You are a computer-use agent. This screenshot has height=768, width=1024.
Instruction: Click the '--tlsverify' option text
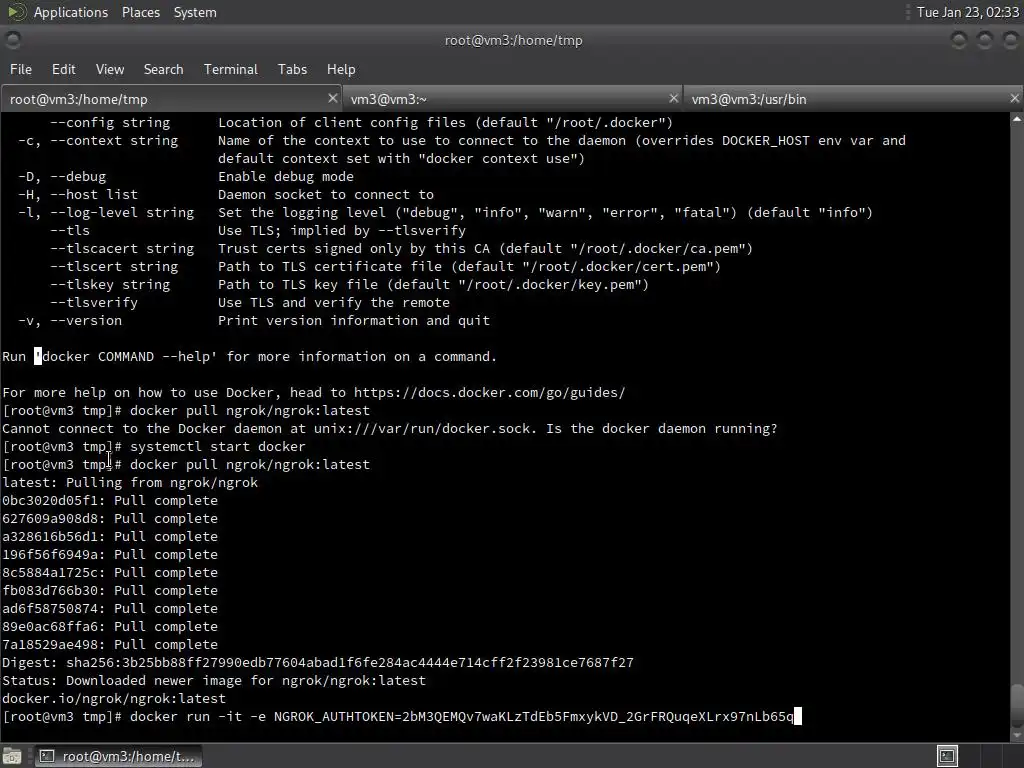point(94,302)
